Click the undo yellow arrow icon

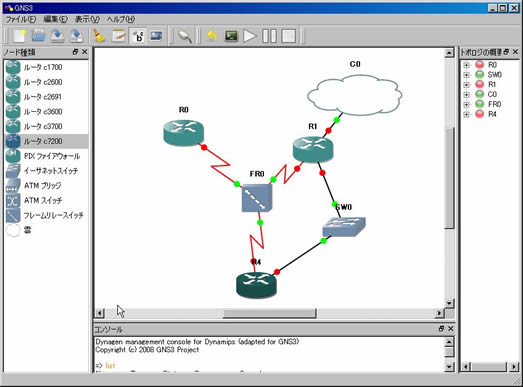coord(212,36)
